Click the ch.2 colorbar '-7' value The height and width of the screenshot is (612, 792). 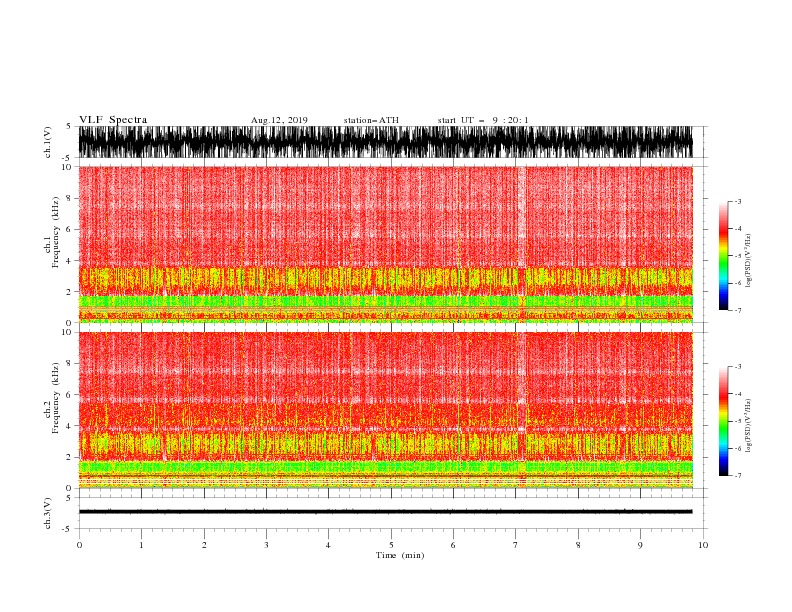click(x=737, y=475)
